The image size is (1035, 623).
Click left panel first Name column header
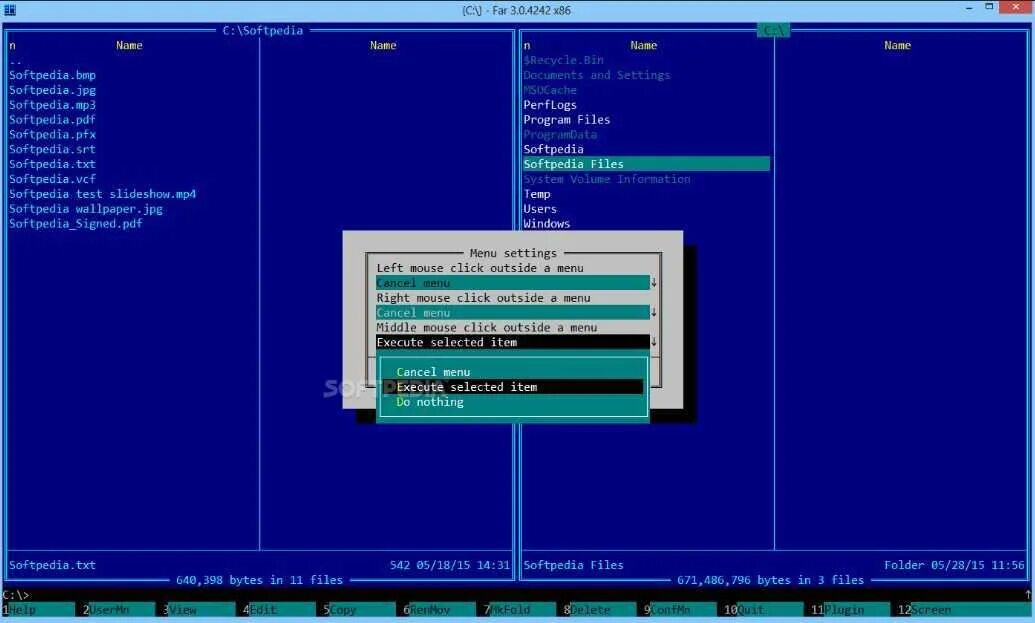(x=129, y=46)
